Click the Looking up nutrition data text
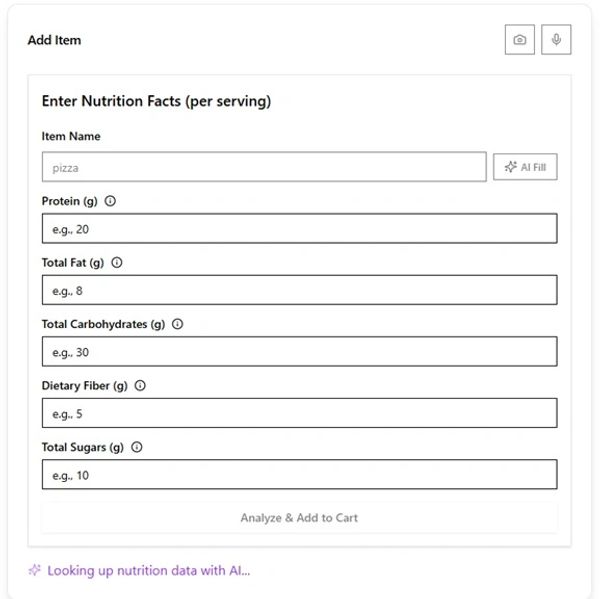600x599 pixels. (149, 571)
